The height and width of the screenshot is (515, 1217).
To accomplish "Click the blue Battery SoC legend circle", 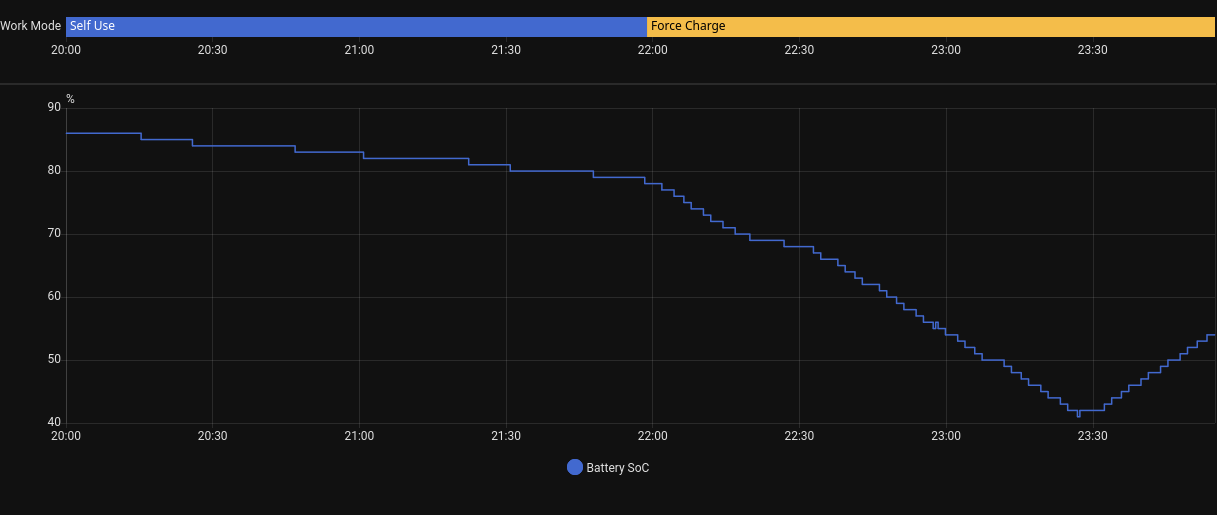I will [x=574, y=467].
